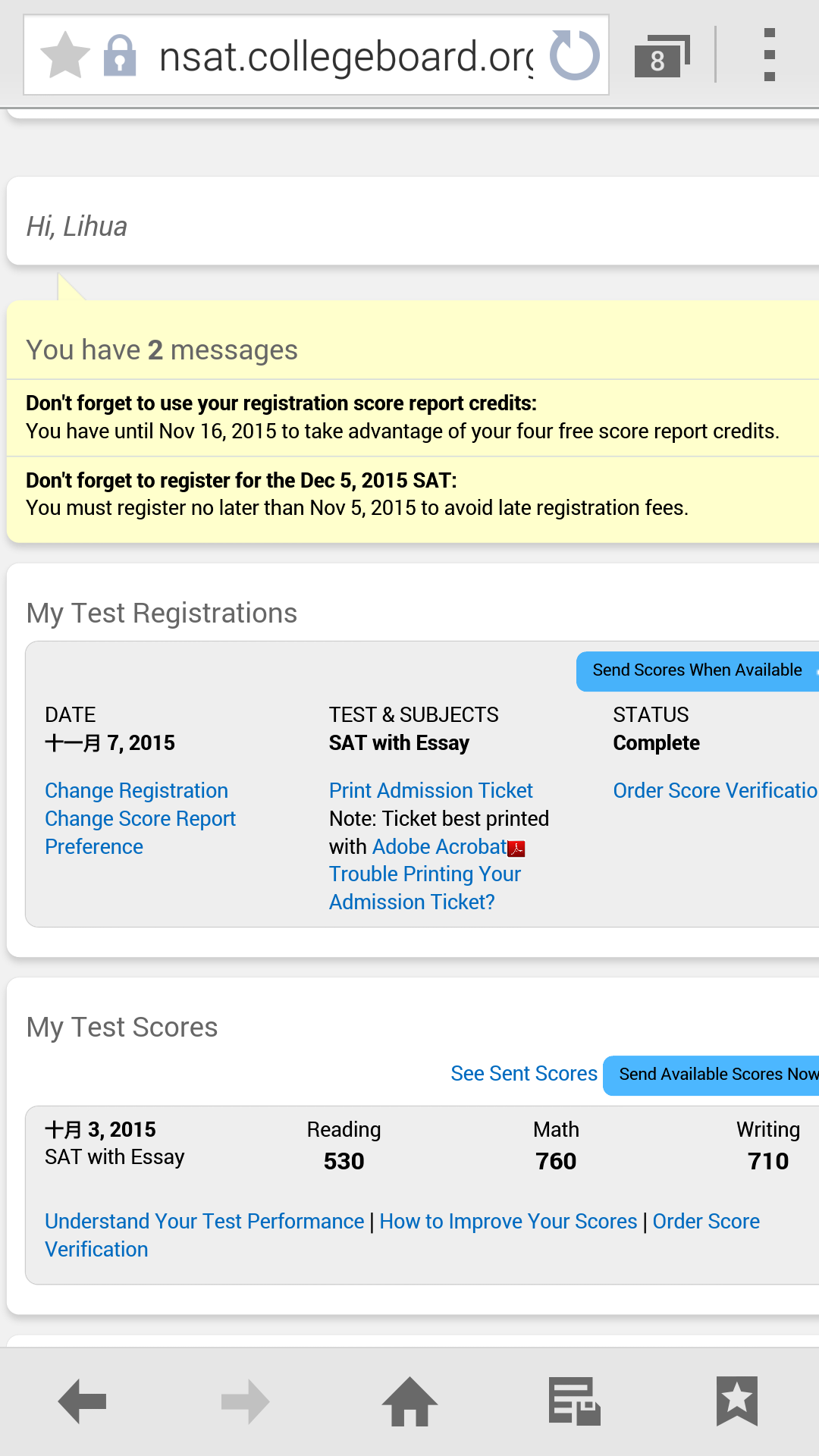819x1456 pixels.
Task: Click Print Admission Ticket link
Action: [x=431, y=791]
